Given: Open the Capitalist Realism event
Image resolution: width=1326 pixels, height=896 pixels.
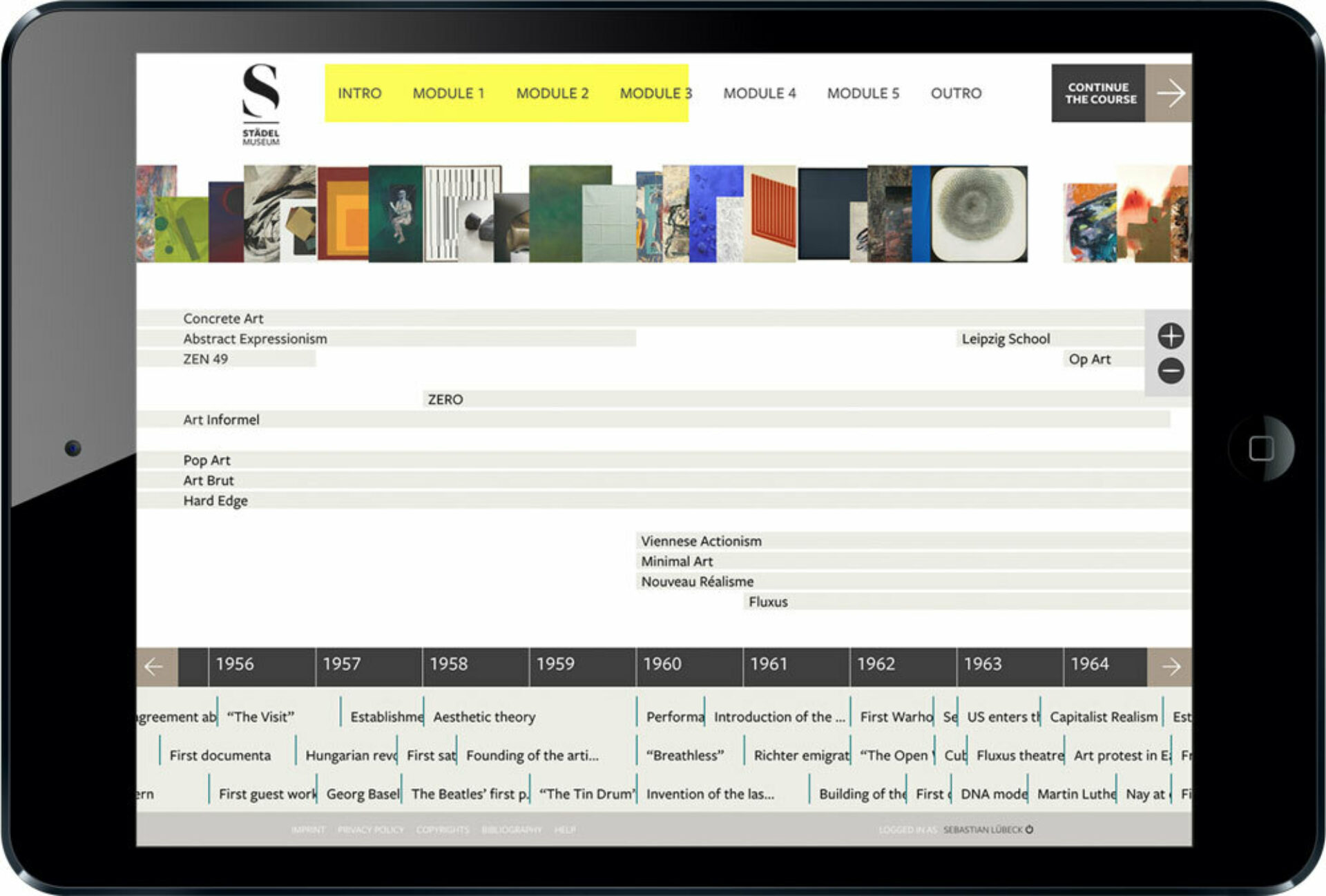Looking at the screenshot, I should 1104,717.
